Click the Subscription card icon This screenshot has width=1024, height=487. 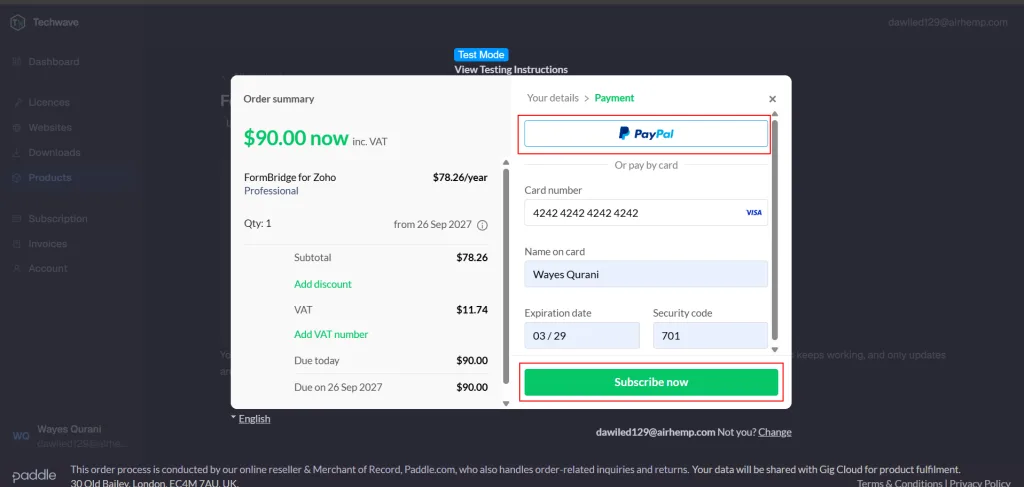point(17,219)
